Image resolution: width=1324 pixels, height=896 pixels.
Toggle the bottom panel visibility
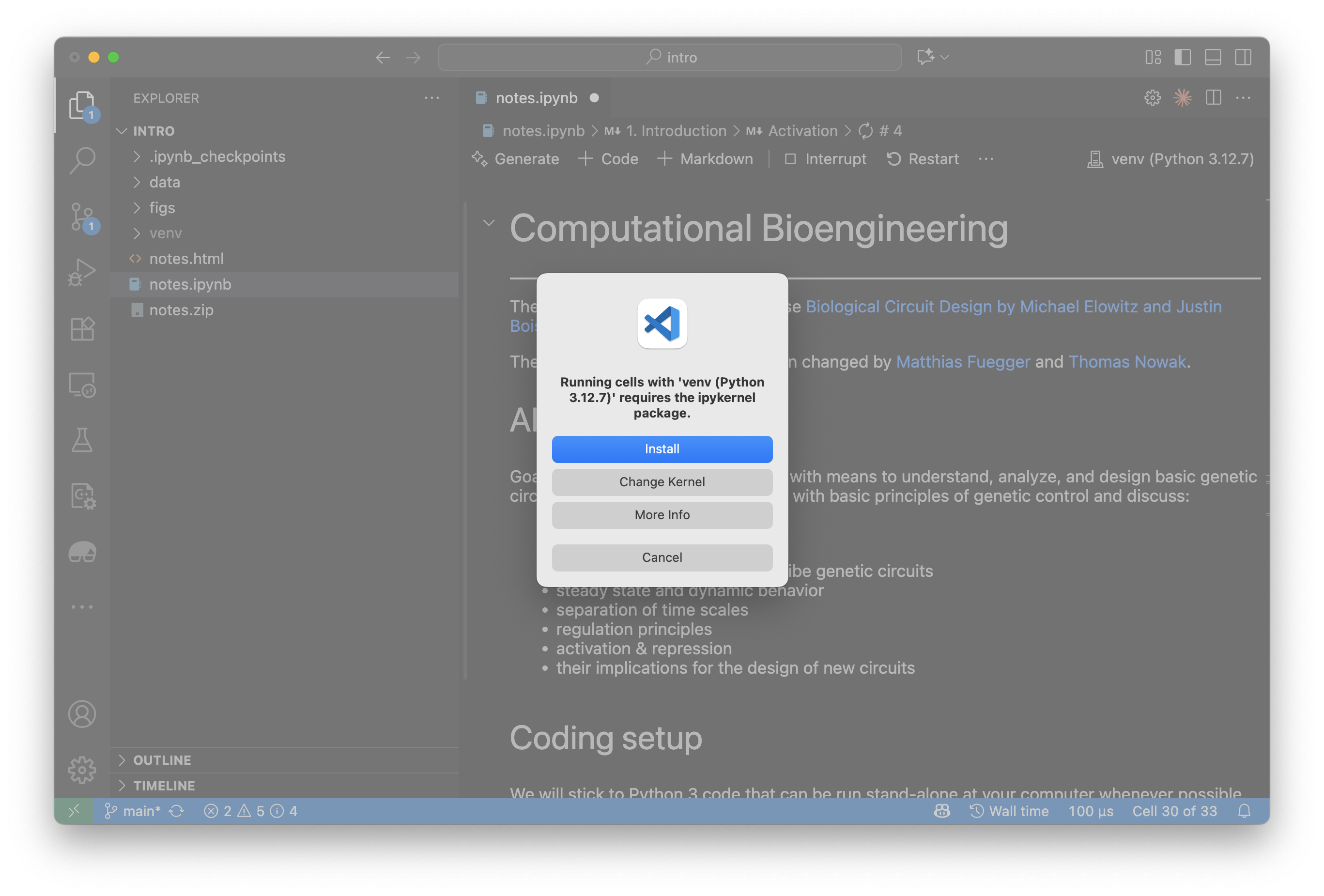point(1213,57)
